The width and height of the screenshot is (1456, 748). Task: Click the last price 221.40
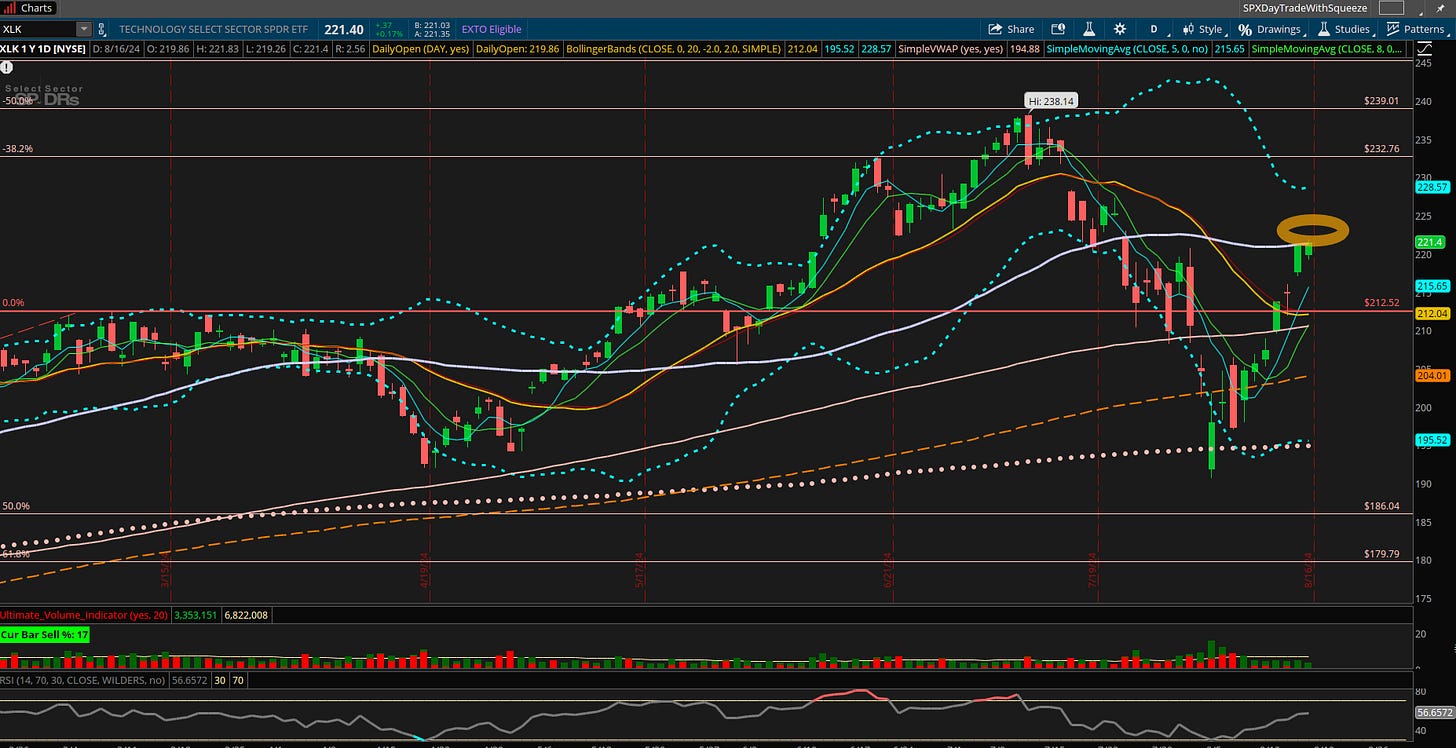(342, 29)
